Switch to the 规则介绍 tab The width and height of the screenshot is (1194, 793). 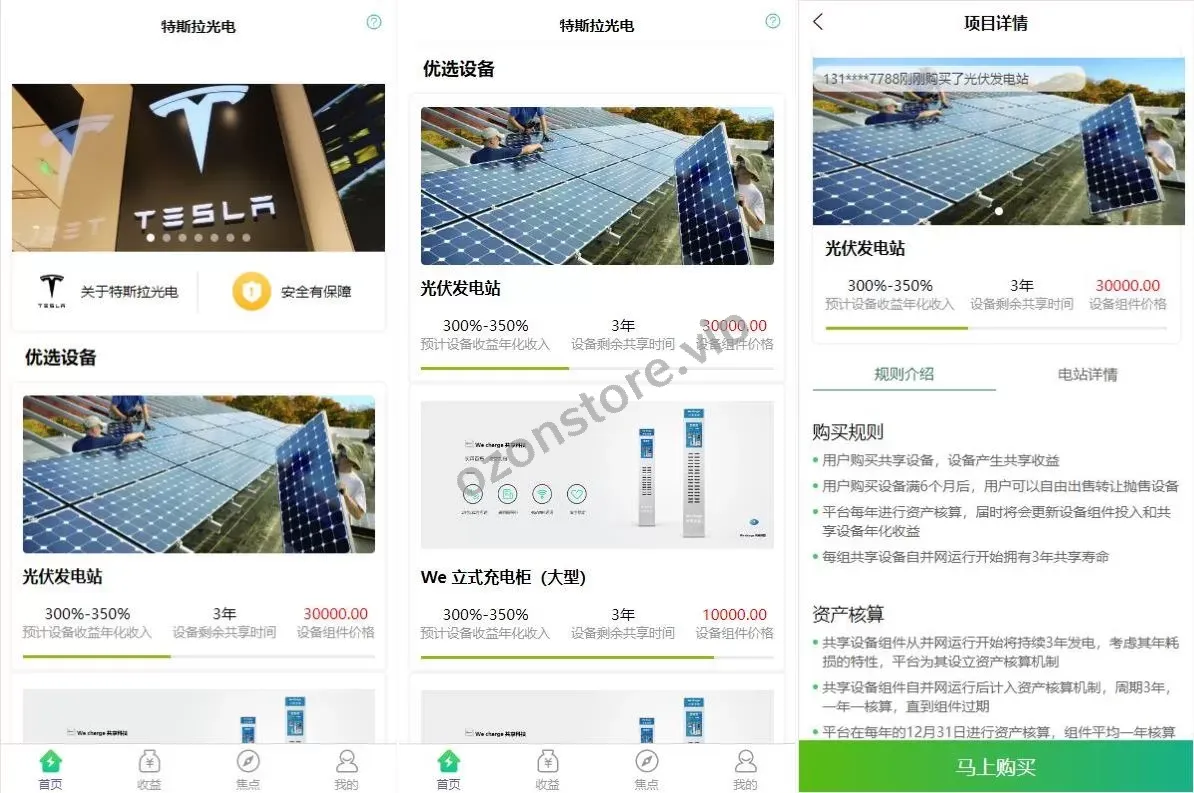pyautogui.click(x=904, y=374)
